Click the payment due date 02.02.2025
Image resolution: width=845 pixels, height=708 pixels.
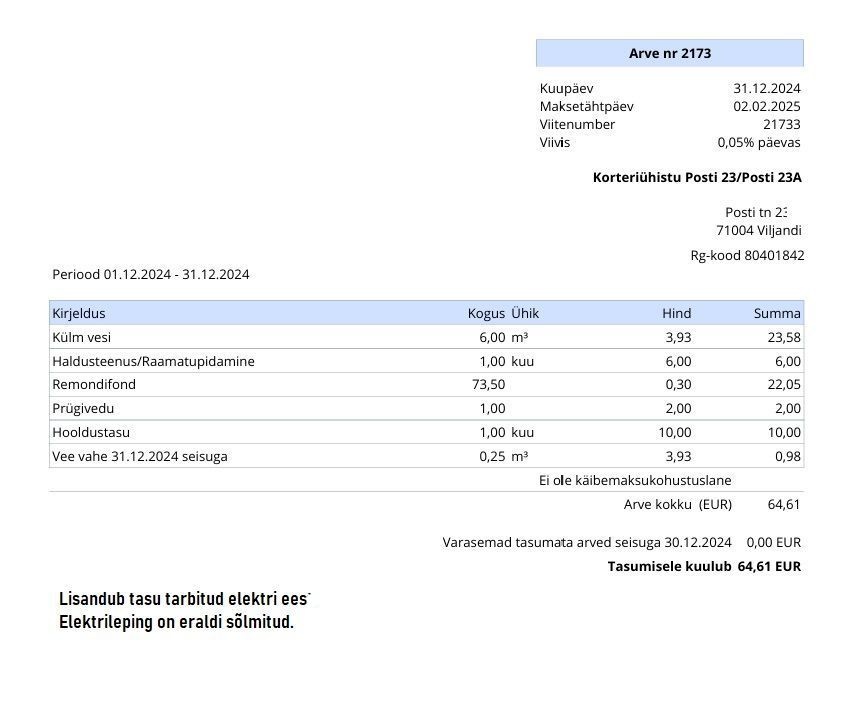point(766,106)
